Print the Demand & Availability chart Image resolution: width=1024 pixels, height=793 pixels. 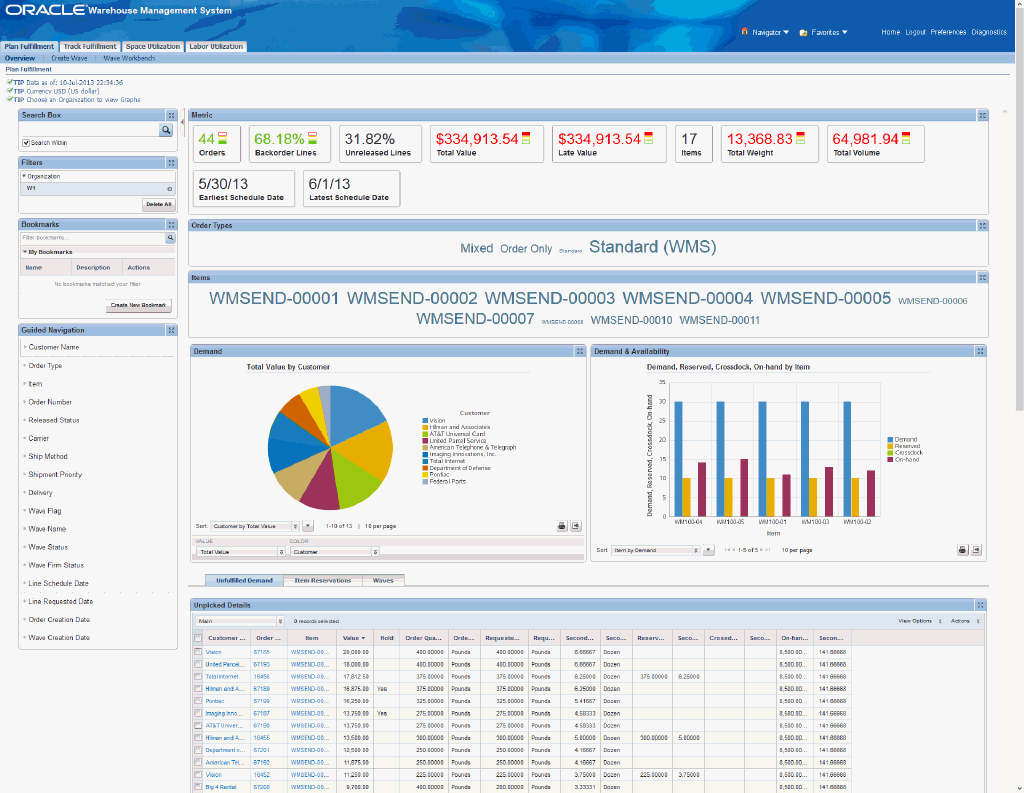[962, 550]
